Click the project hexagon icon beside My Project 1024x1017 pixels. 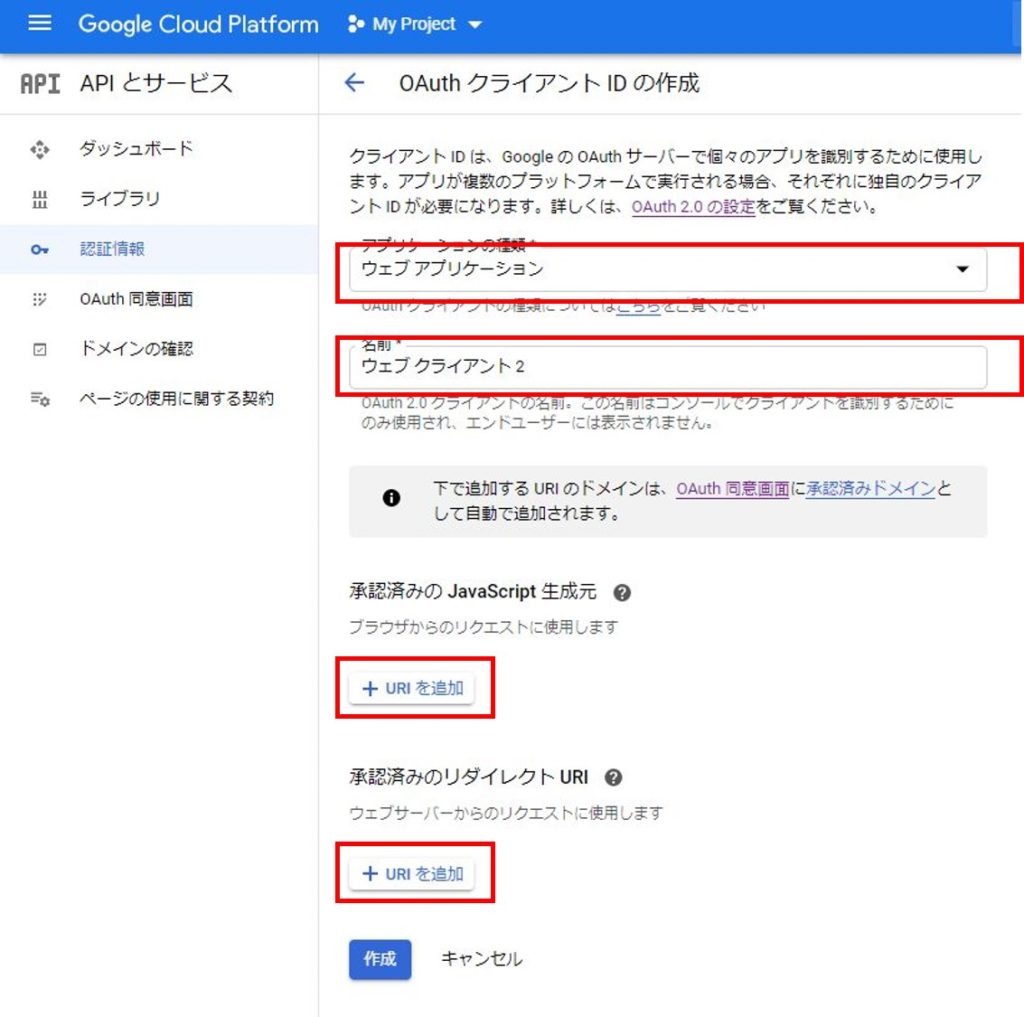[356, 24]
